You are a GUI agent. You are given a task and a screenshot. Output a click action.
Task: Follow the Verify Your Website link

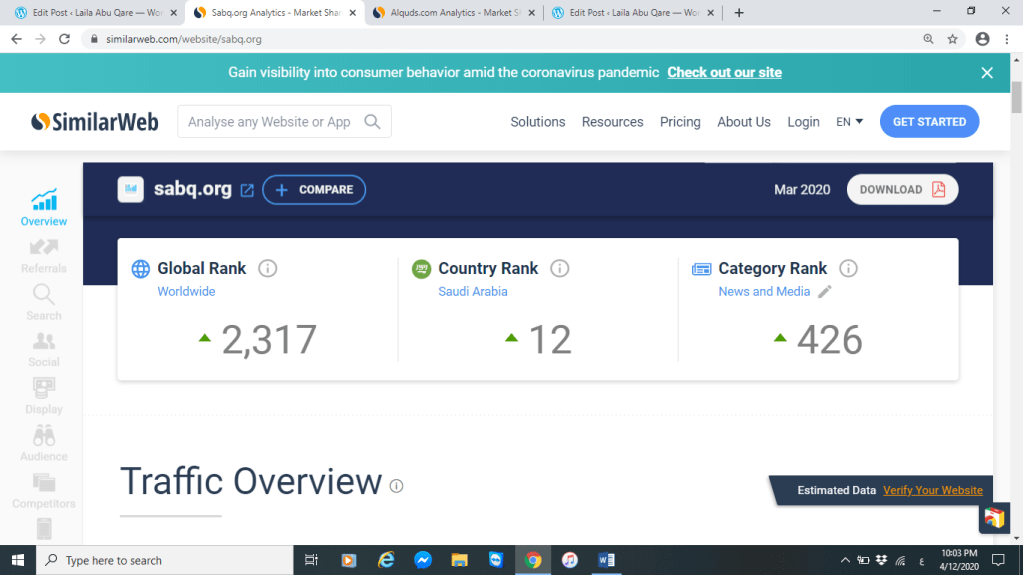932,490
